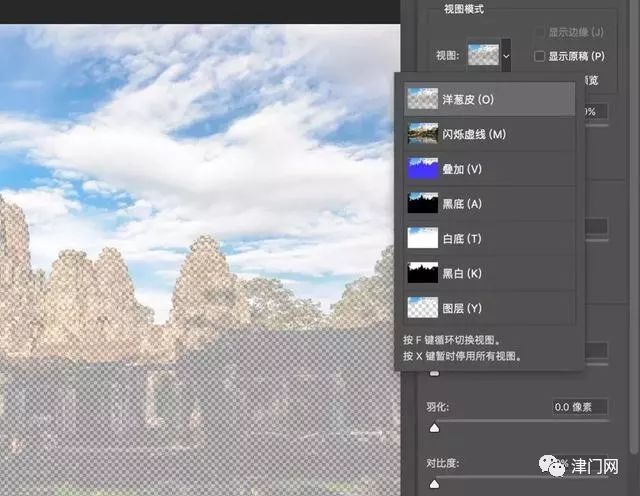Screen dimensions: 640x496
Task: Click the slider handle above 羽化
Action: [x=435, y=372]
